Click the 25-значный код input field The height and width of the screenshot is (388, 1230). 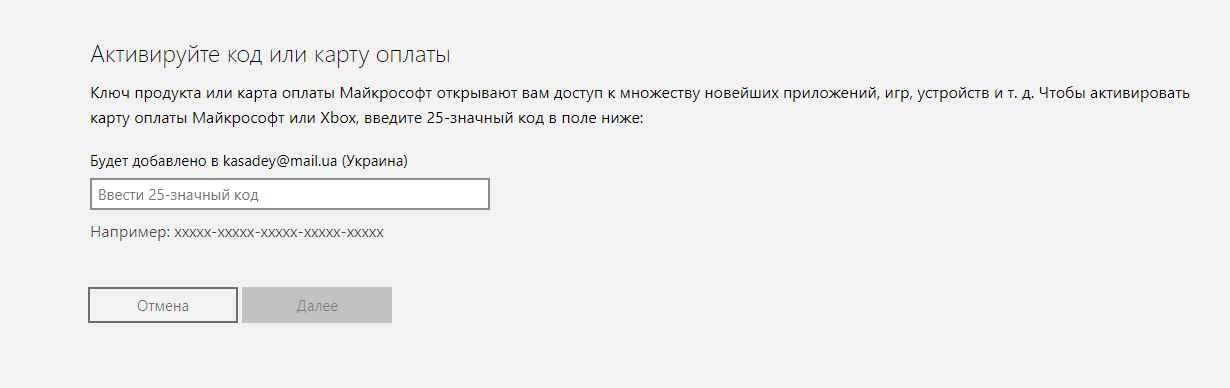click(290, 194)
